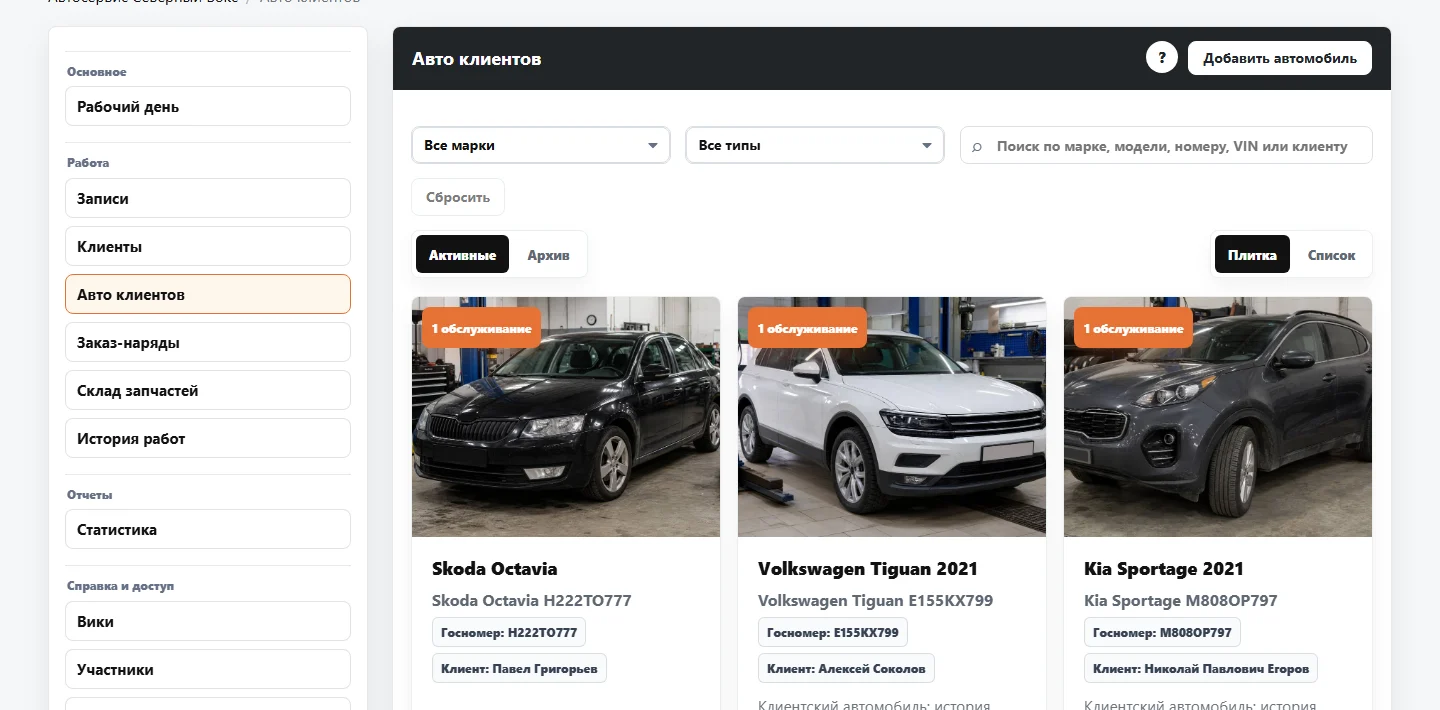
Task: Select Список view mode
Action: pos(1331,255)
